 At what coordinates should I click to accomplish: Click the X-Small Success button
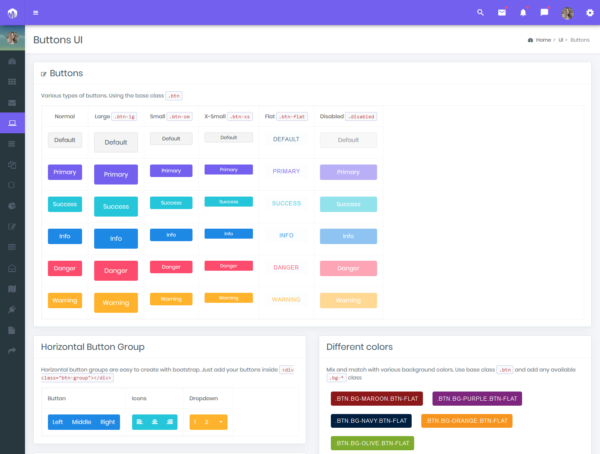pyautogui.click(x=228, y=202)
